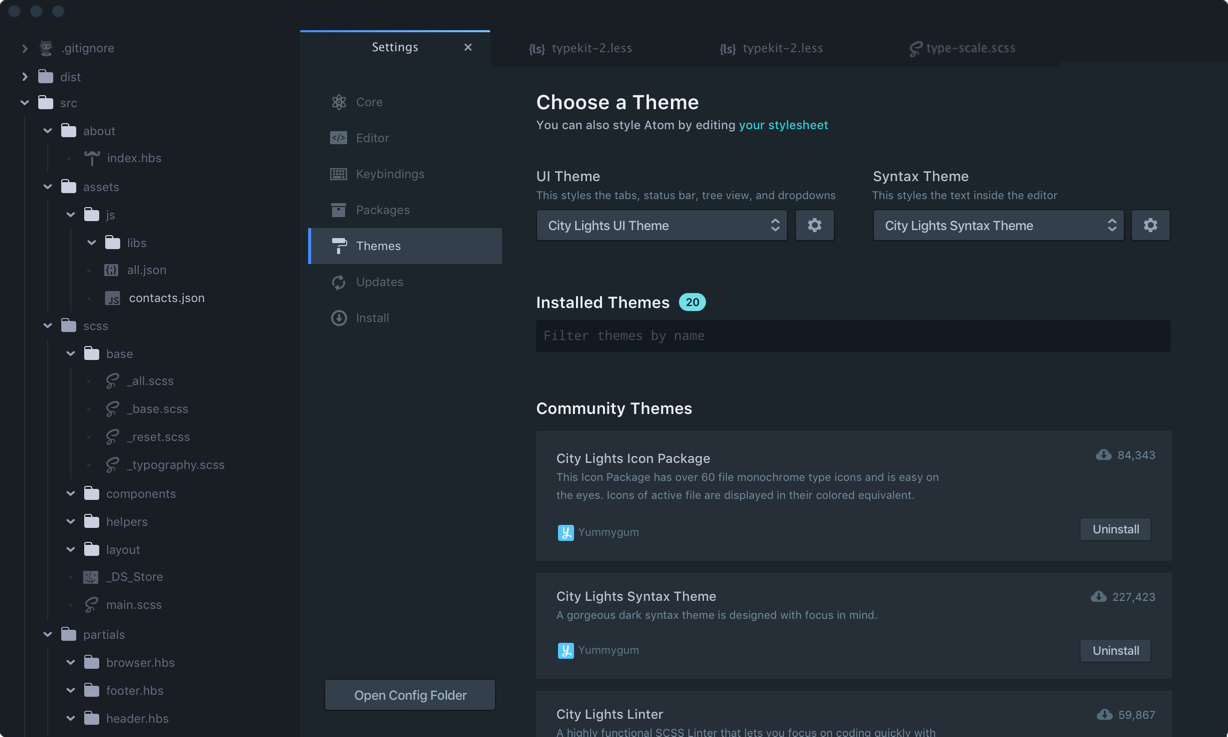Click download cloud icon for City Lights Linter
This screenshot has height=737, width=1228.
coord(1105,715)
